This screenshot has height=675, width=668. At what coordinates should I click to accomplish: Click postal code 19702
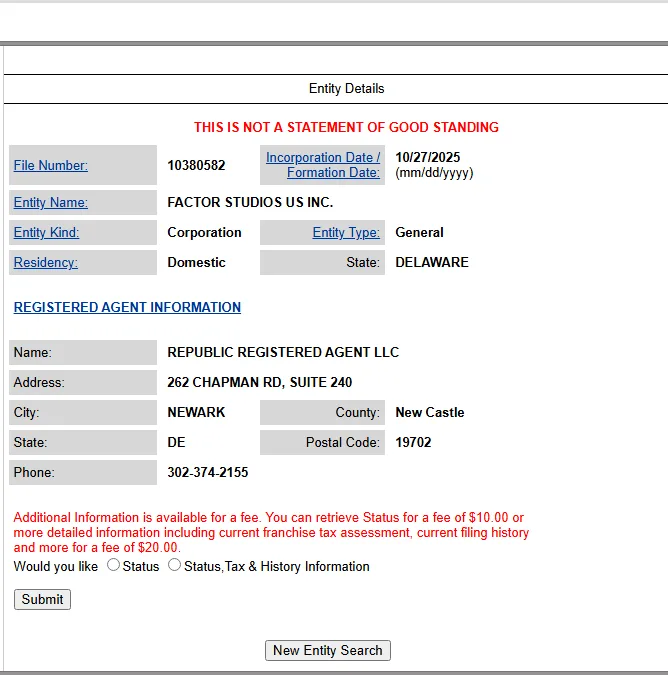(x=413, y=443)
